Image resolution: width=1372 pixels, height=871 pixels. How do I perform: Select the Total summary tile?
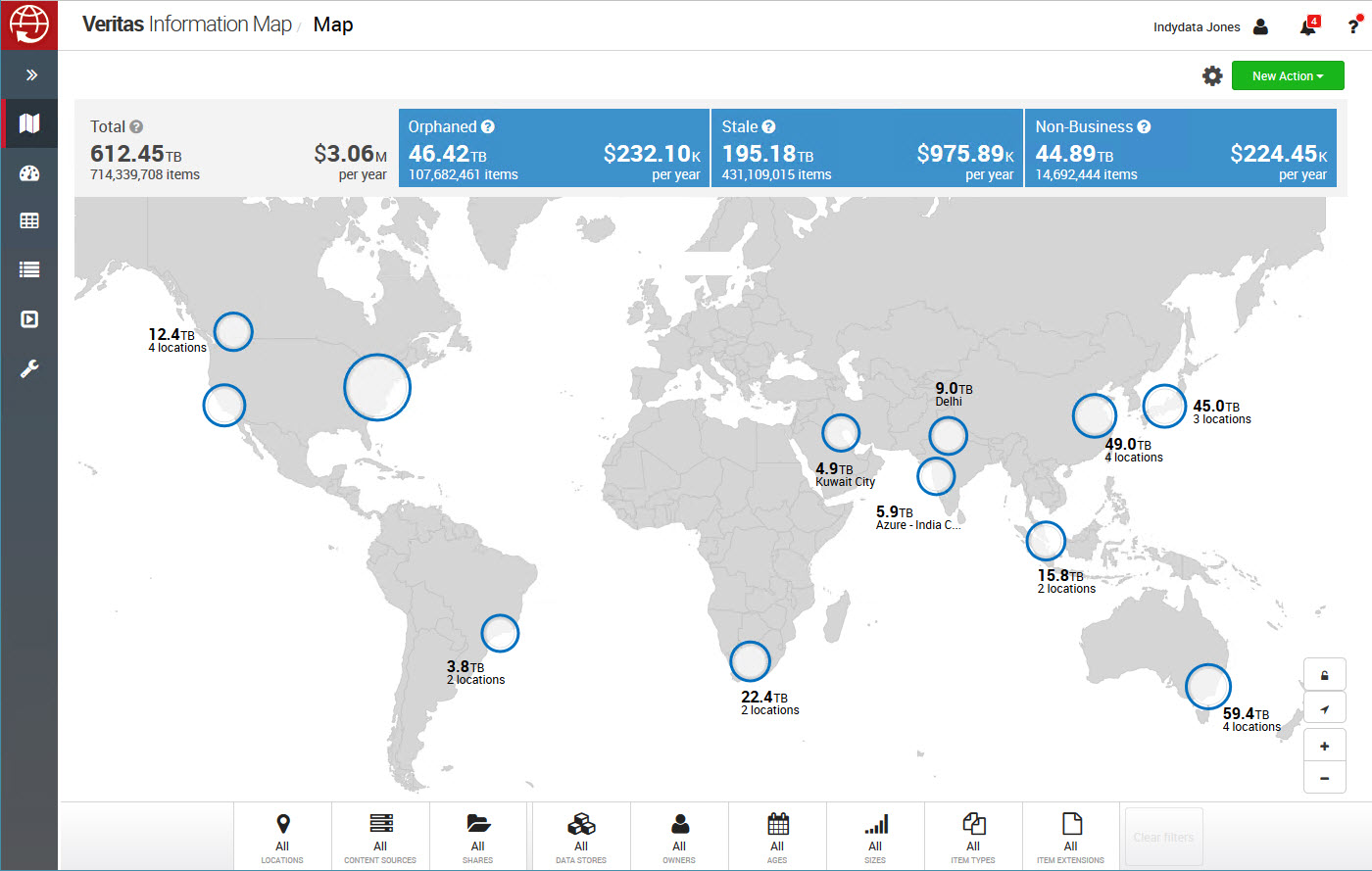tap(238, 148)
